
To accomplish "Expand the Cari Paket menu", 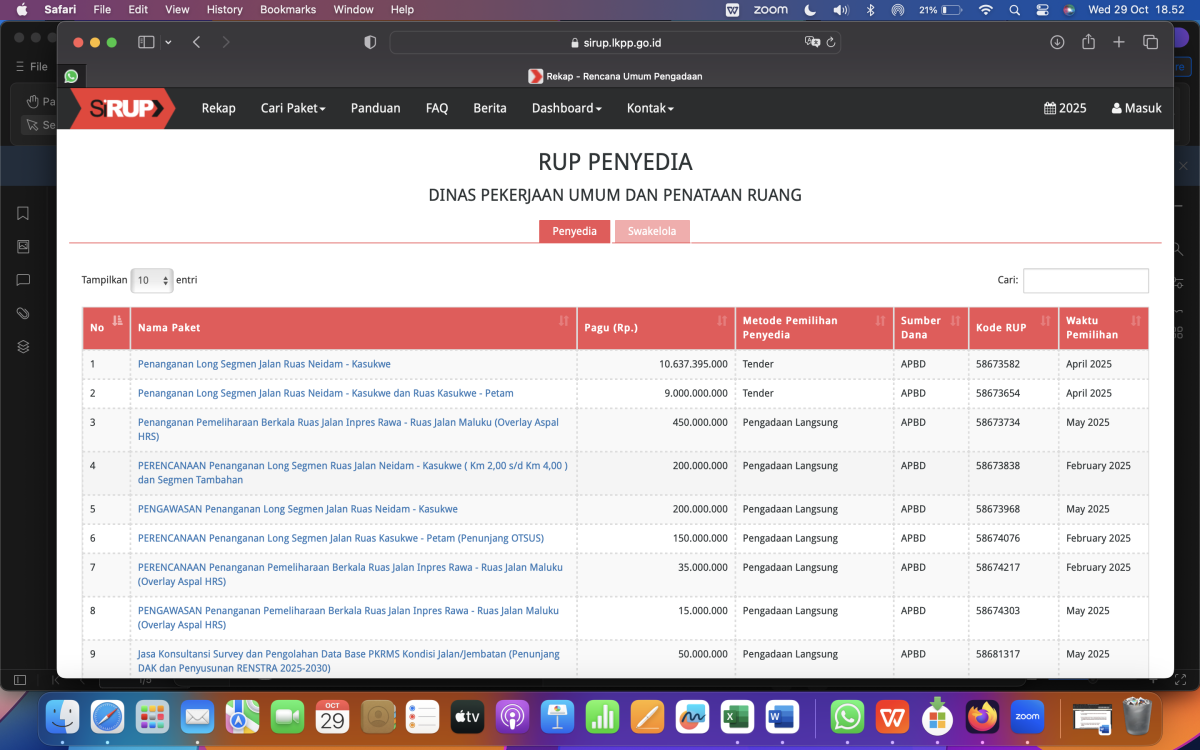I will tap(293, 108).
